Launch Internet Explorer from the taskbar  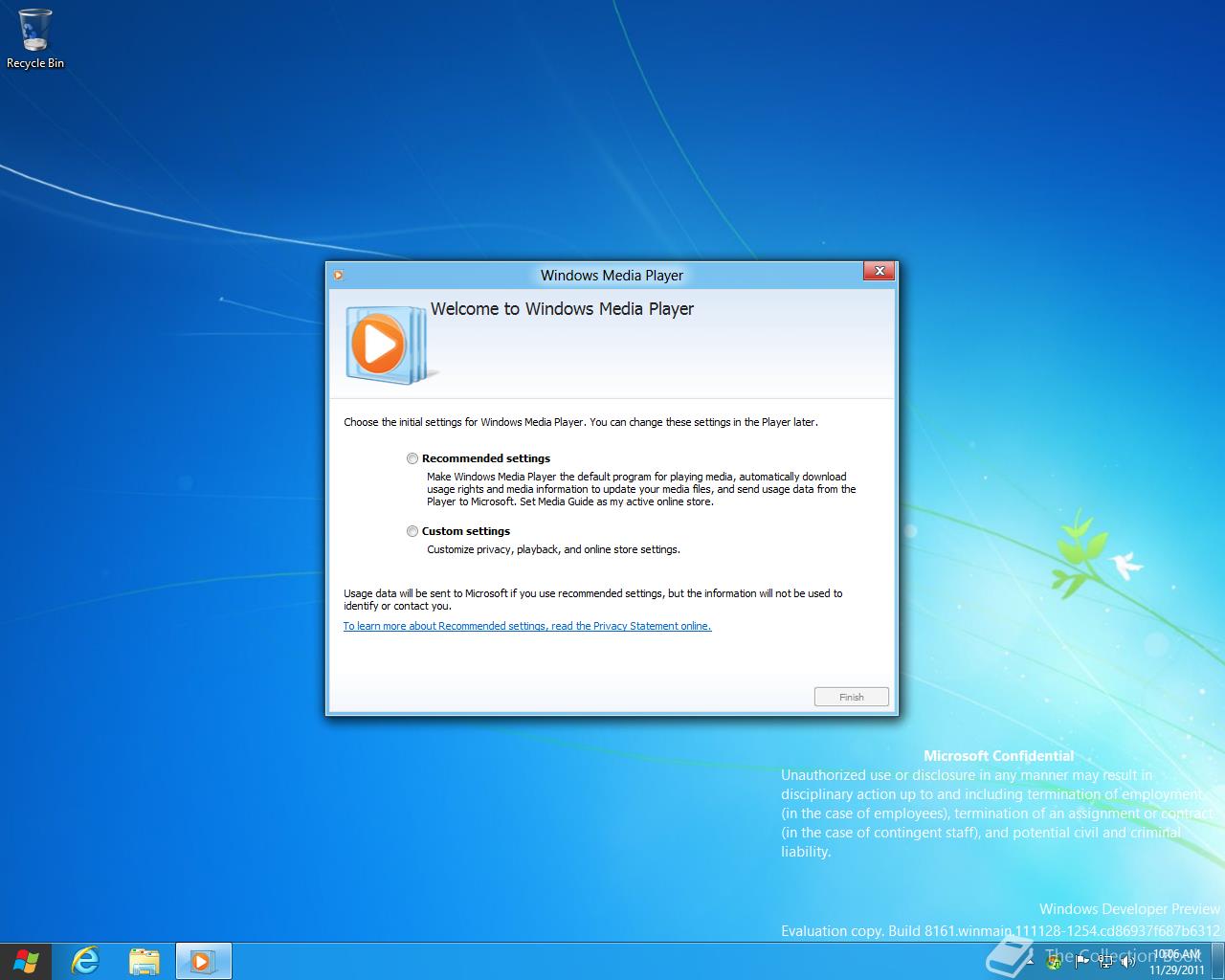86,961
